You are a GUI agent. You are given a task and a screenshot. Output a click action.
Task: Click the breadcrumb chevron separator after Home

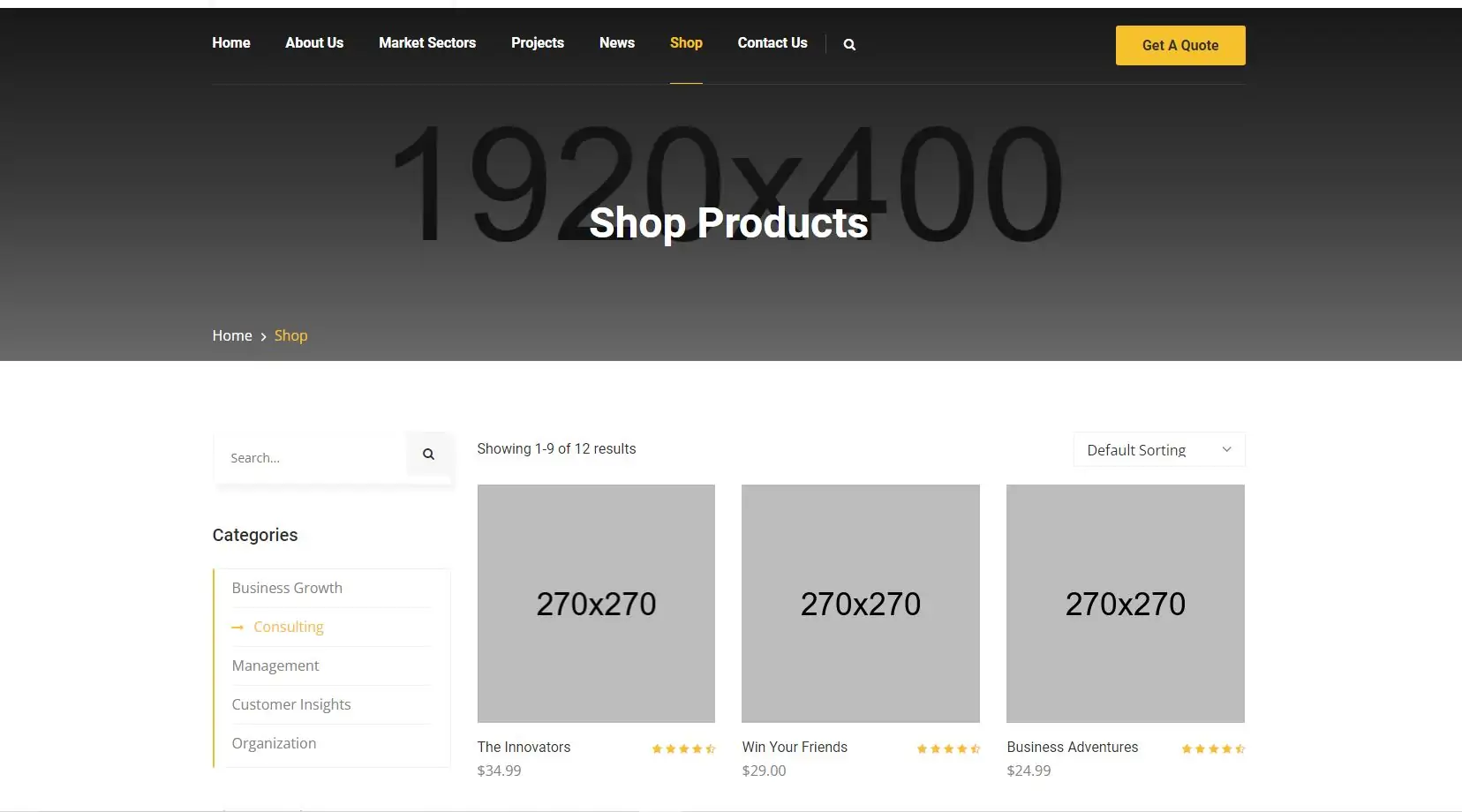coord(263,337)
